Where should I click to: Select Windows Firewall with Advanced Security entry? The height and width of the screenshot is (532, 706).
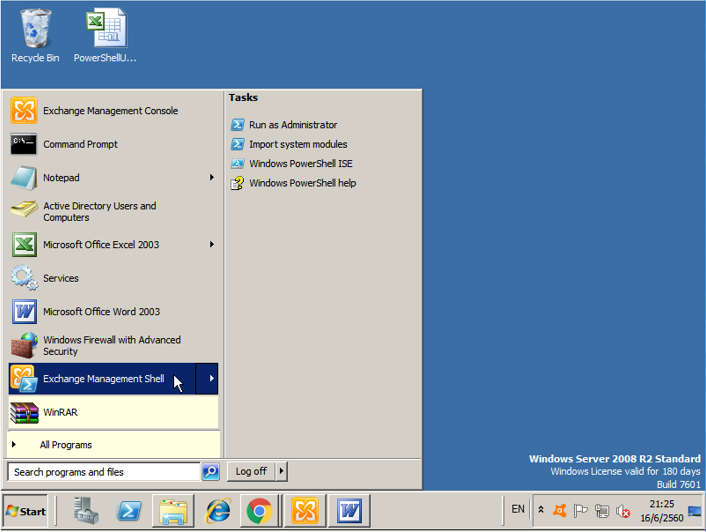pyautogui.click(x=113, y=345)
